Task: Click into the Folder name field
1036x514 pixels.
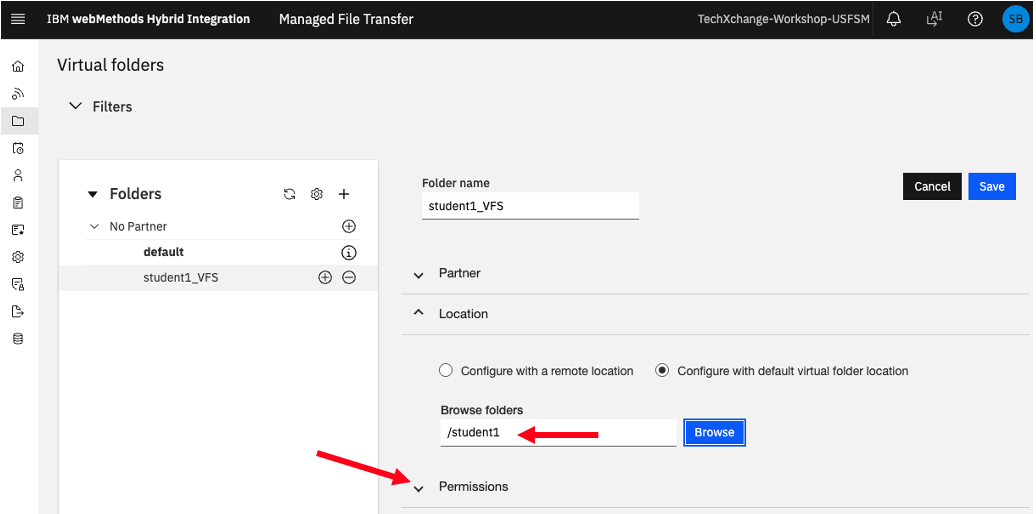Action: coord(530,205)
